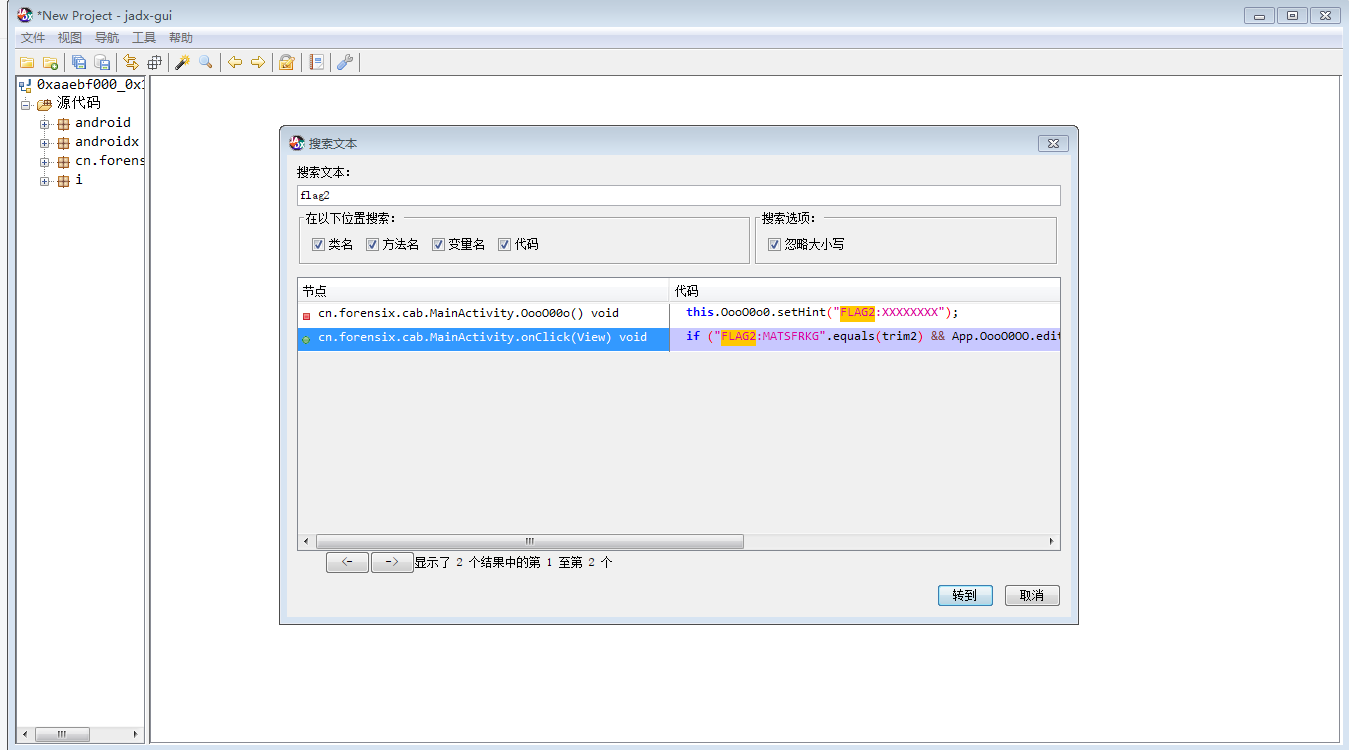This screenshot has width=1349, height=750.
Task: Open preferences with the wrench icon
Action: 345,62
